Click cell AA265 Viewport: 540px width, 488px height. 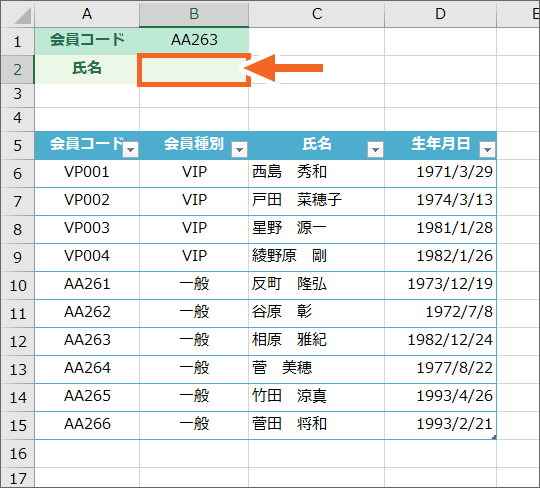(87, 396)
